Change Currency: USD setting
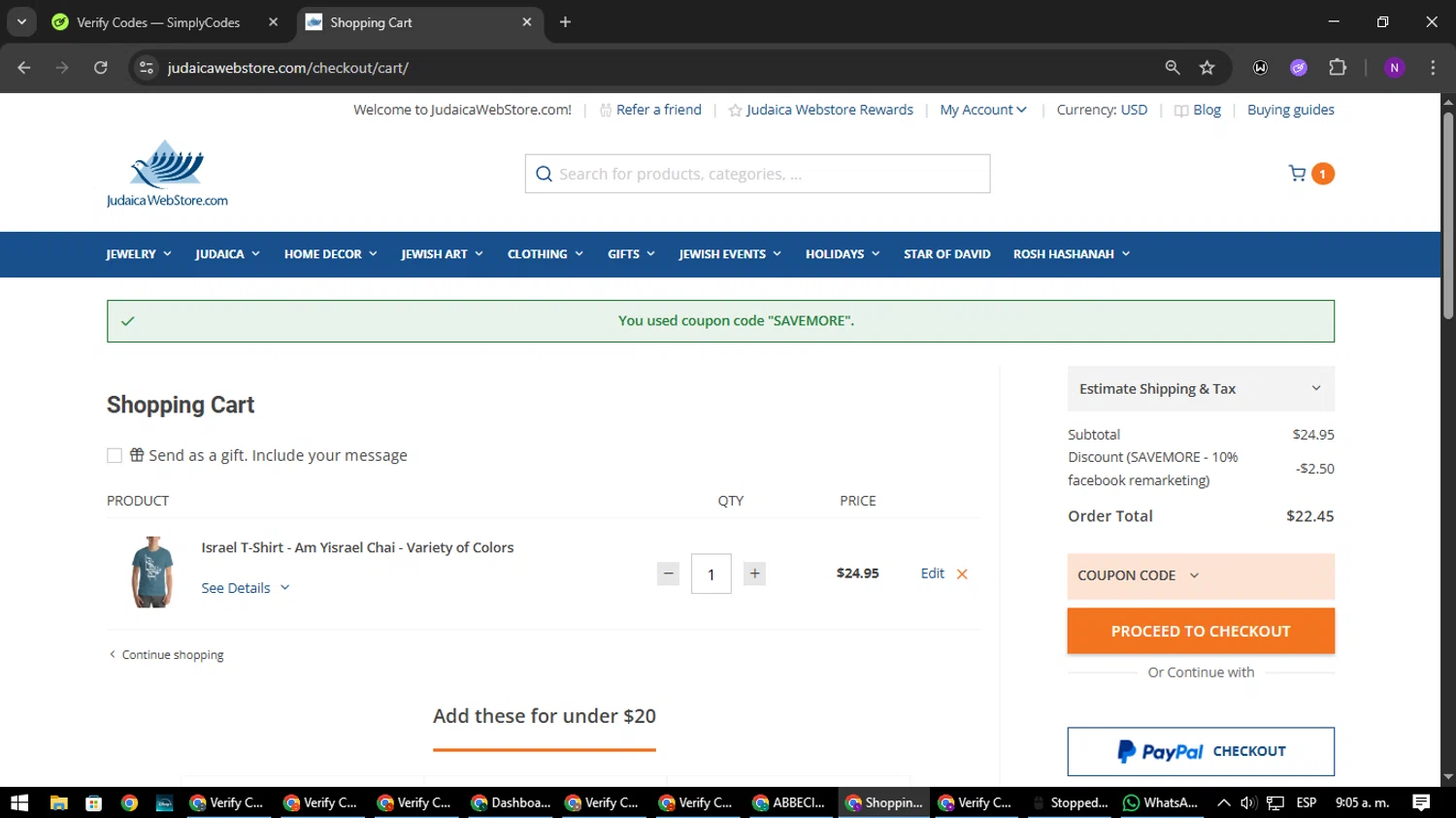The height and width of the screenshot is (818, 1456). coord(1102,110)
